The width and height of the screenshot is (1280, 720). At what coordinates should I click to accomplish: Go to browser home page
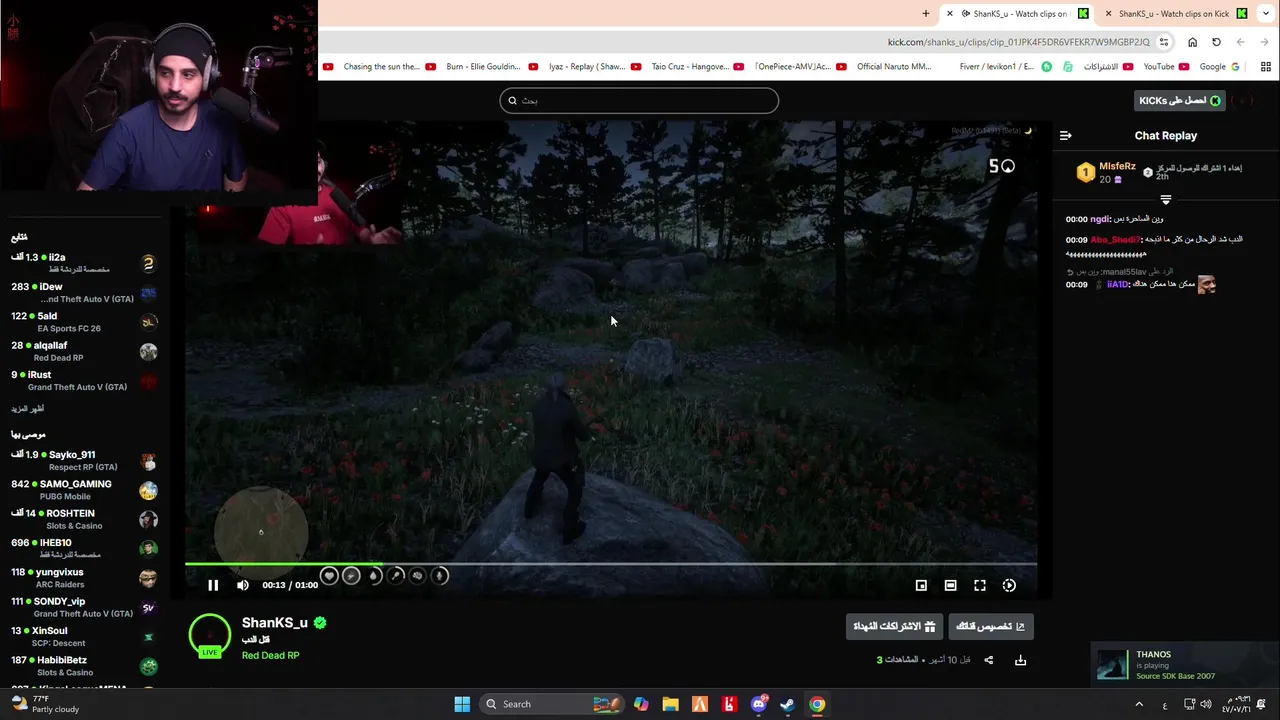(1192, 42)
